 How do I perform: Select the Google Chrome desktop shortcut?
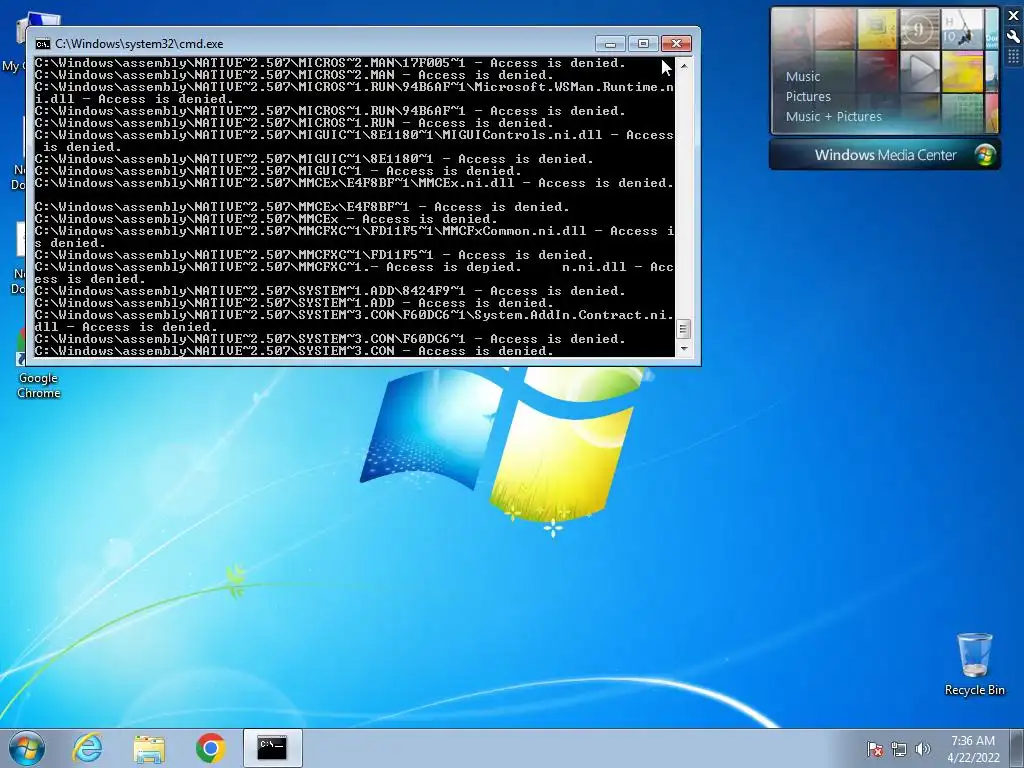[x=38, y=366]
